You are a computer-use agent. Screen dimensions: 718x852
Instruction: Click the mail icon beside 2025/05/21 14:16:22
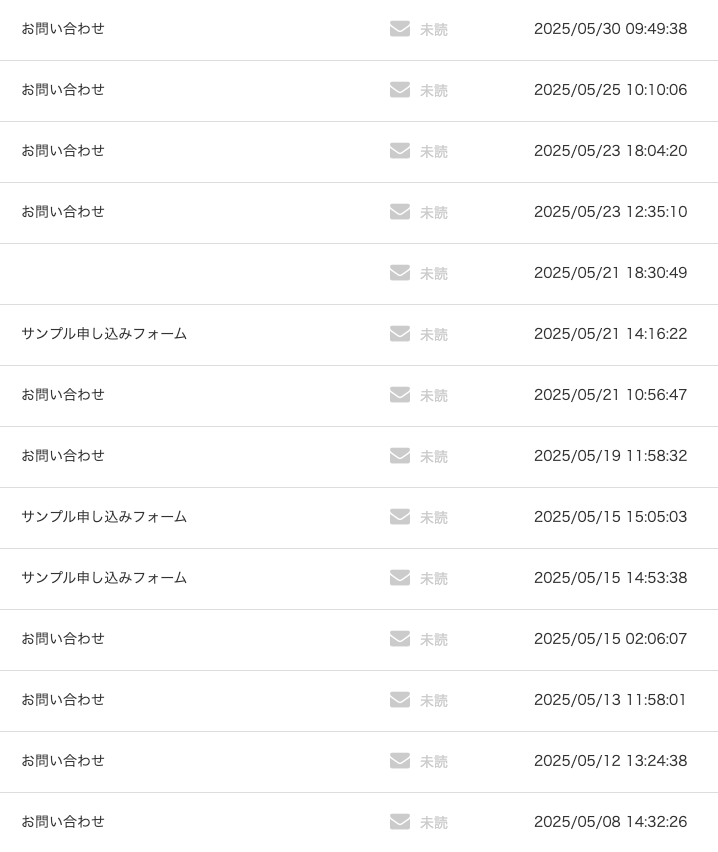click(x=400, y=334)
